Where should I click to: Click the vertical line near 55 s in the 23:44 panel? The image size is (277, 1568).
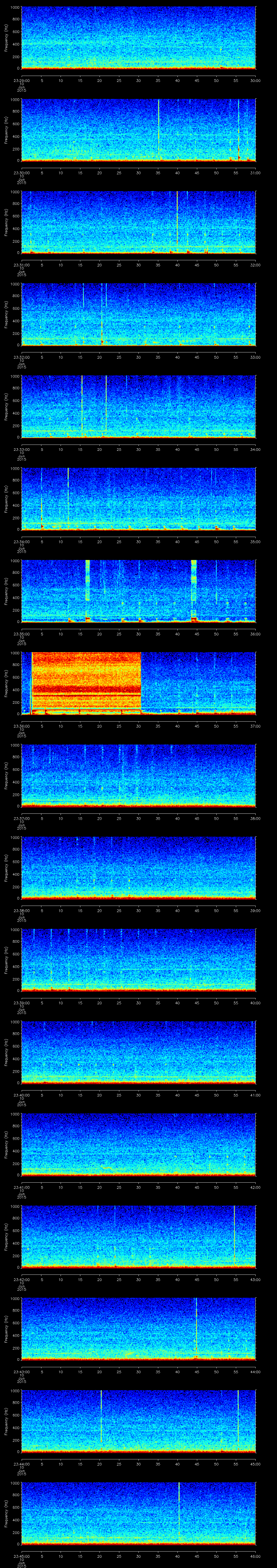[x=238, y=1415]
